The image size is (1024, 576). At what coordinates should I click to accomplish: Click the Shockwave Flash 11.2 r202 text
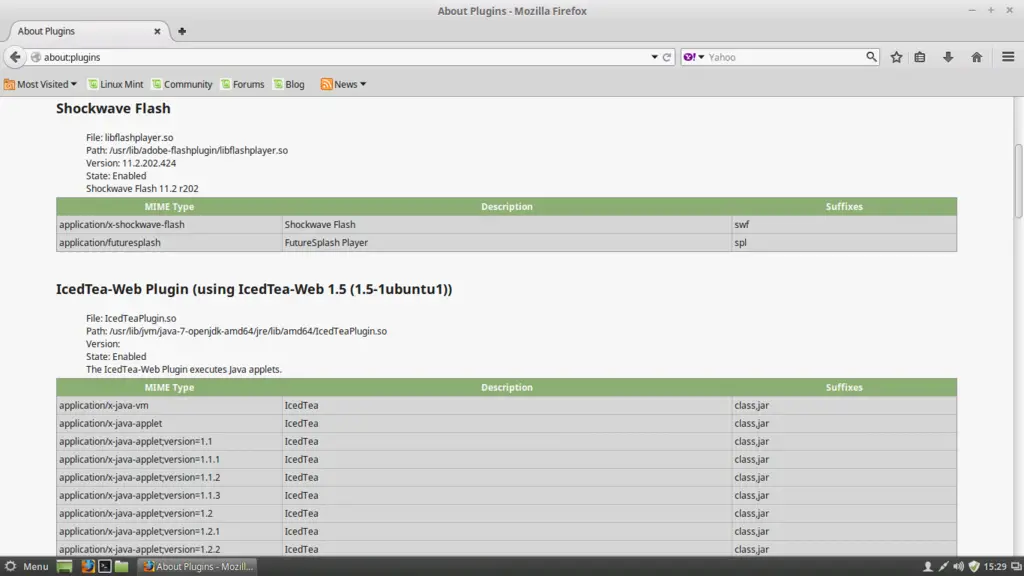tap(142, 189)
